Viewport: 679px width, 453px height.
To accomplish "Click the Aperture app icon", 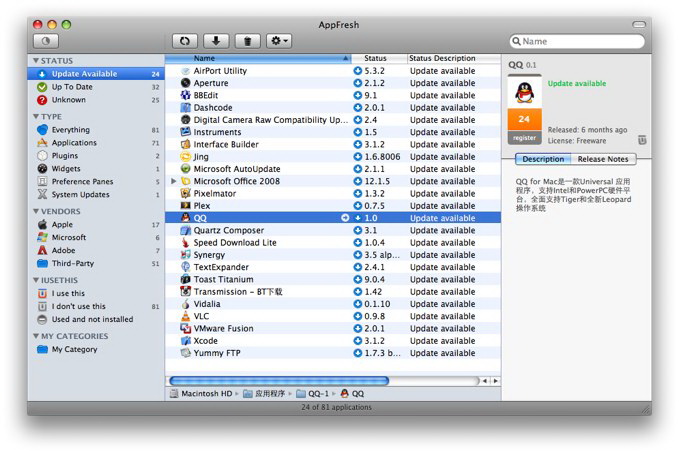I will coord(185,83).
